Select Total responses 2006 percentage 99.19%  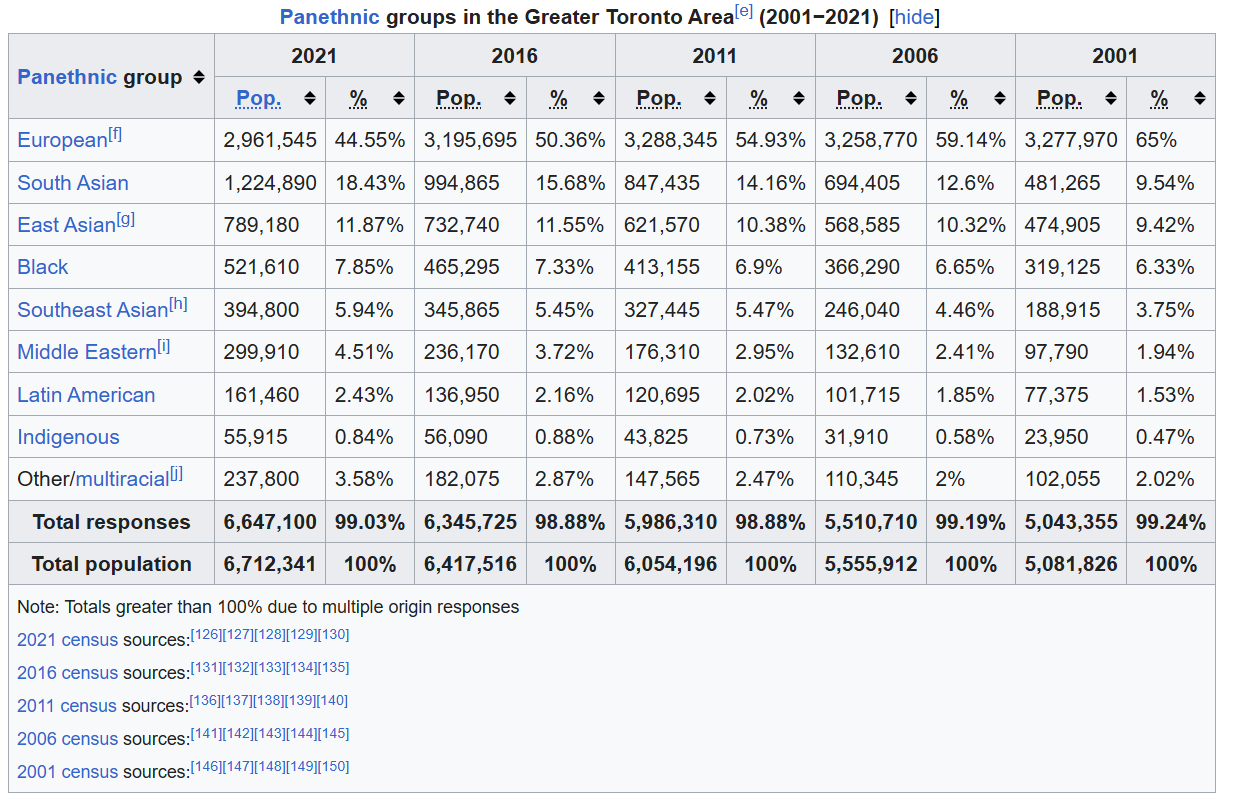tap(970, 522)
